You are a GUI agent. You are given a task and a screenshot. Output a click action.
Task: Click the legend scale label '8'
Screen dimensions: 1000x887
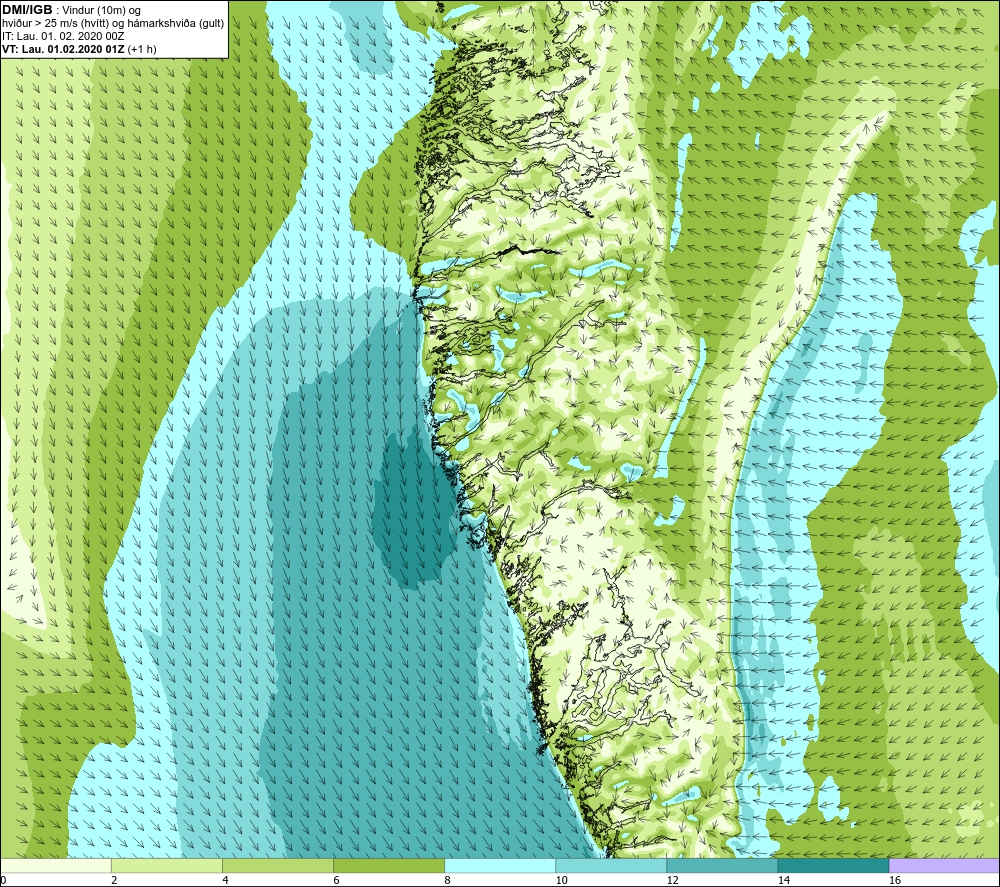pos(447,880)
